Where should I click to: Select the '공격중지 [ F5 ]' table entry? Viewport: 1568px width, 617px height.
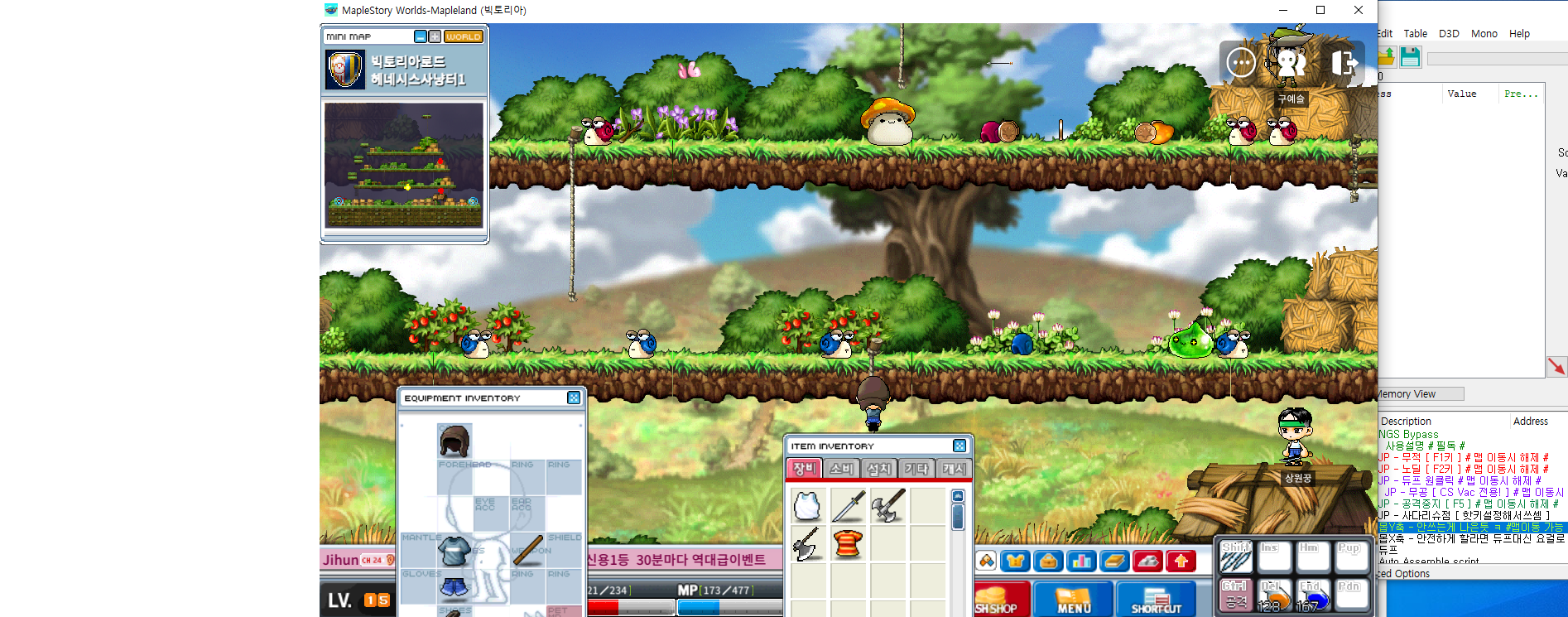(1468, 504)
